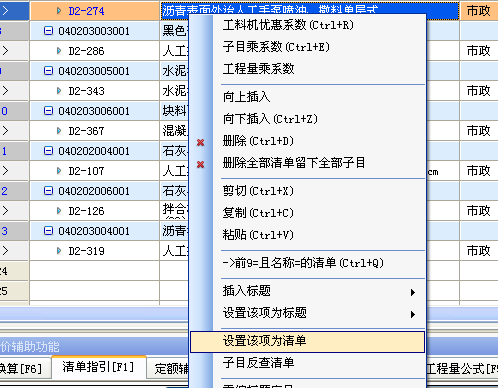Choose 删除(Ctrl+D) from context menu
This screenshot has width=498, height=388.
tap(307, 141)
